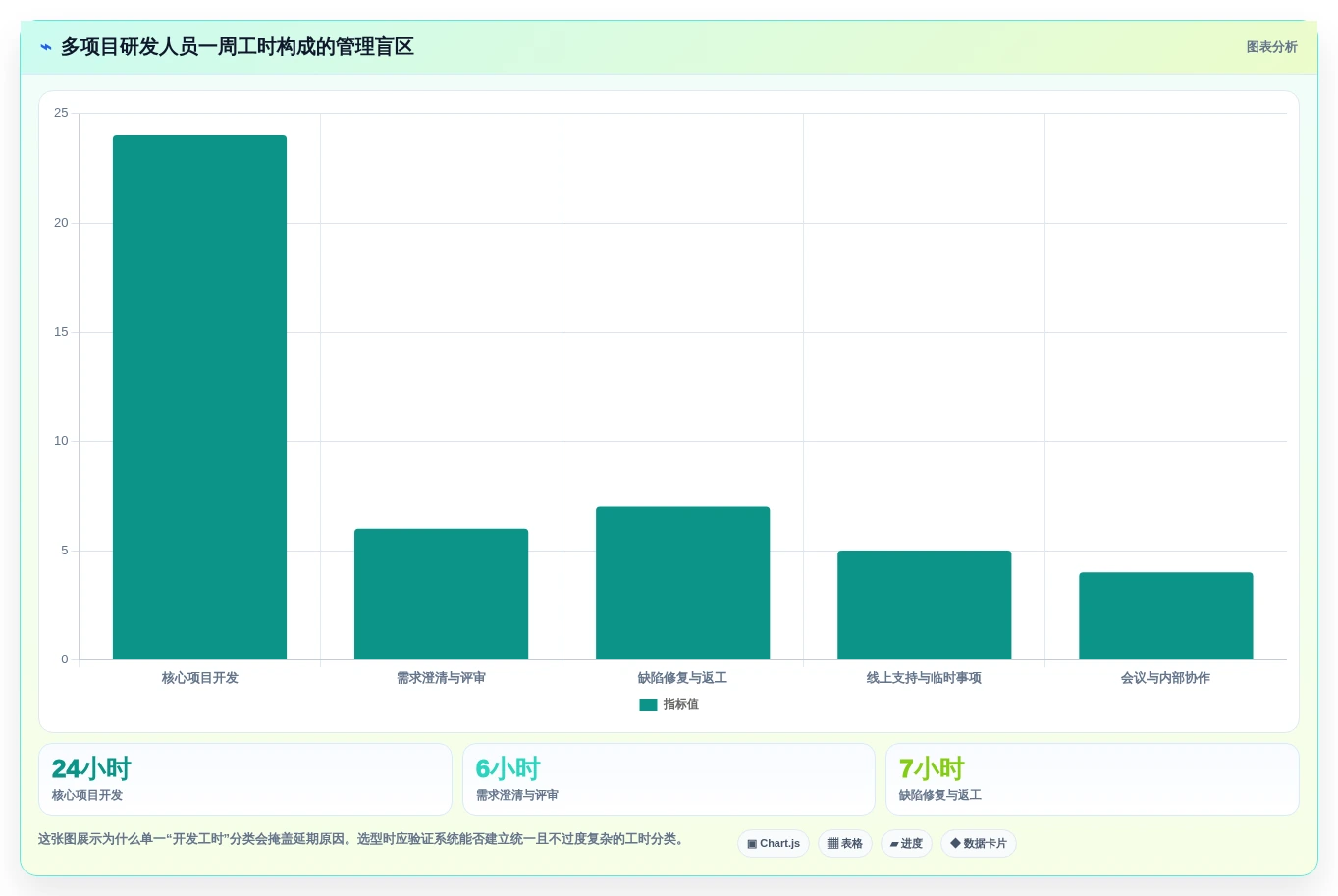Image resolution: width=1338 pixels, height=896 pixels.
Task: Click the 核心项目开发 bar in chart
Action: tap(199, 397)
